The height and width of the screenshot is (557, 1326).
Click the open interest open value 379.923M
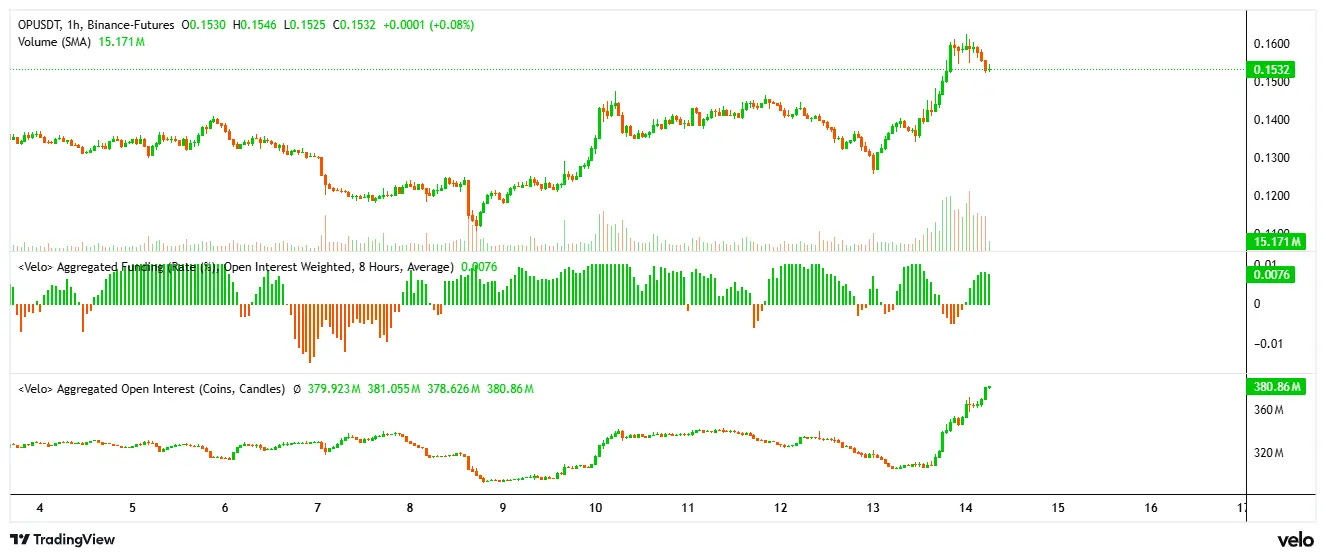click(x=334, y=389)
